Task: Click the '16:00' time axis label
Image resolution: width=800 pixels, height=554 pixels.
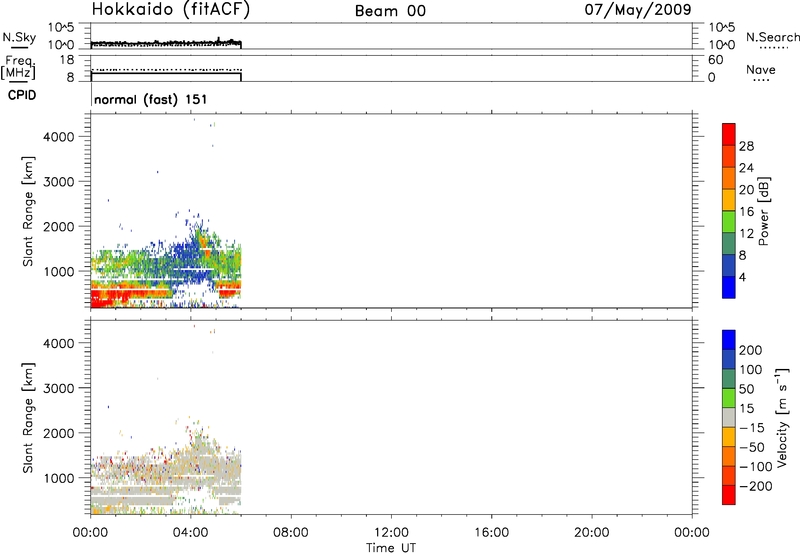Action: click(x=491, y=533)
